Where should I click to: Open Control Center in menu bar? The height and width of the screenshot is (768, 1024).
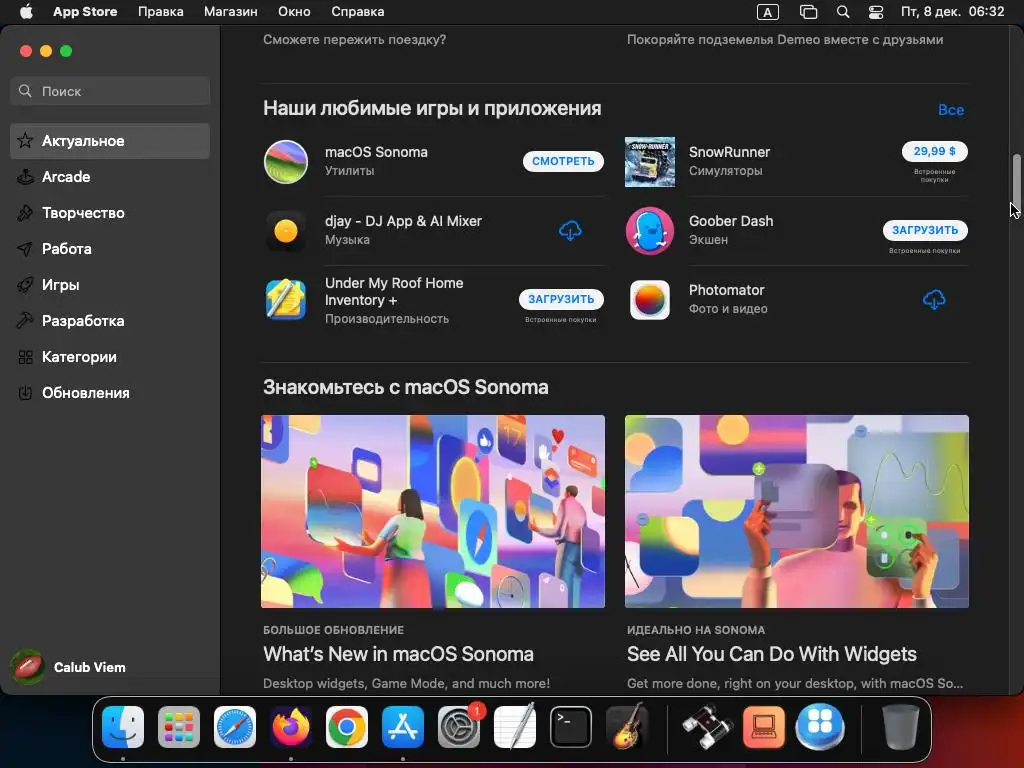point(876,12)
